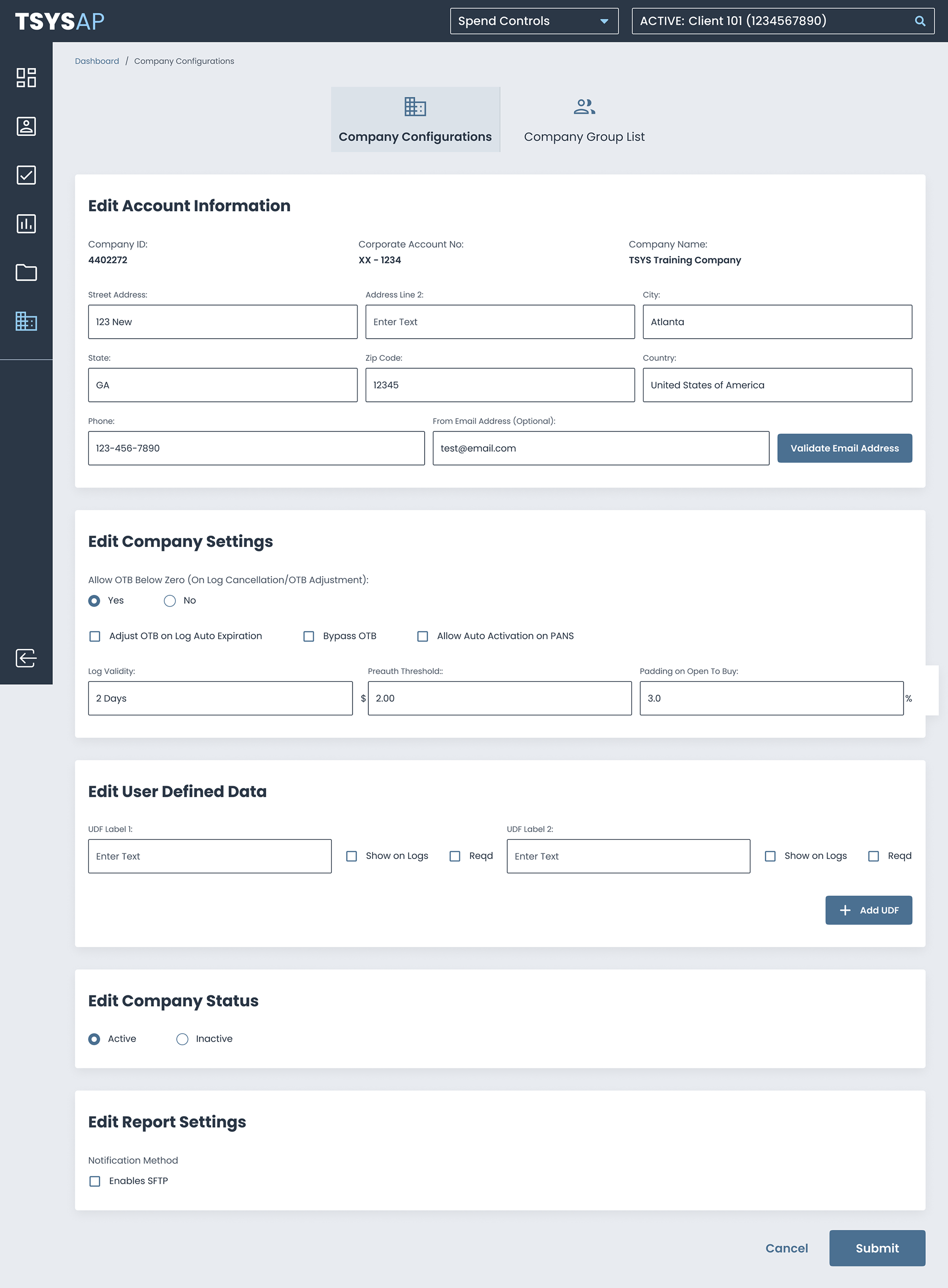Click the plus icon on Add UDF
Screen dimensions: 948x1288
[x=845, y=910]
